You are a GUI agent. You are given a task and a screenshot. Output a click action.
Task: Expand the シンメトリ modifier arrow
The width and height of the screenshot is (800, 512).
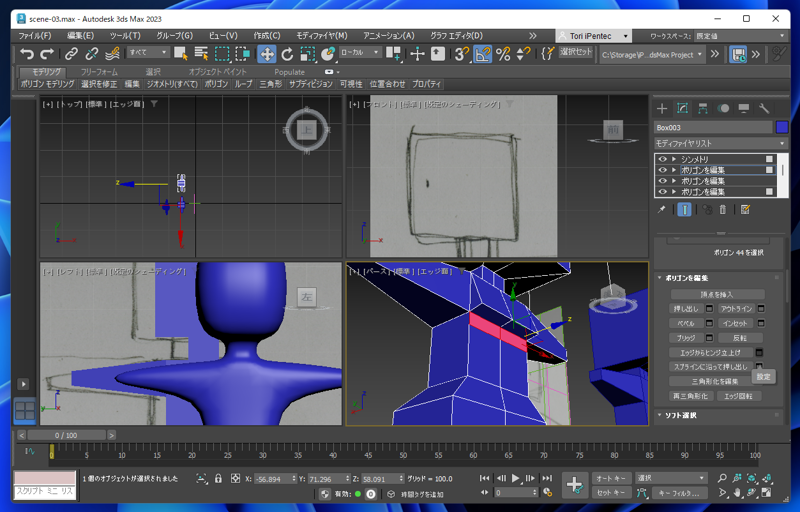click(x=674, y=159)
